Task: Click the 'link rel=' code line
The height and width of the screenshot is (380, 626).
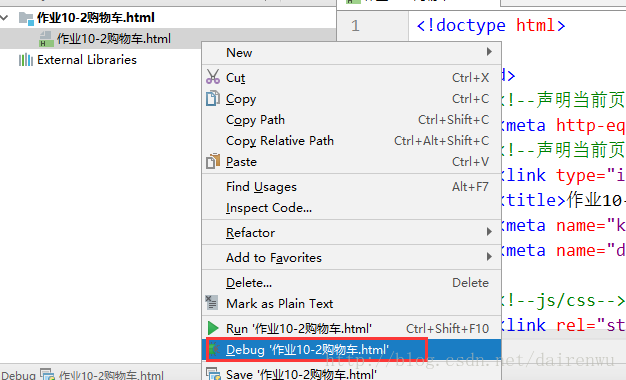Action: click(563, 325)
